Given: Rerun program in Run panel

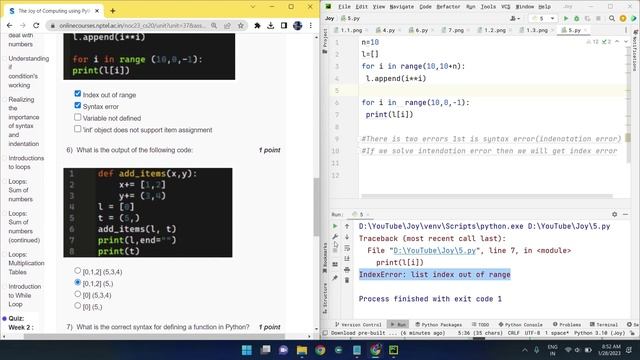Looking at the screenshot, I should click(x=335, y=226).
